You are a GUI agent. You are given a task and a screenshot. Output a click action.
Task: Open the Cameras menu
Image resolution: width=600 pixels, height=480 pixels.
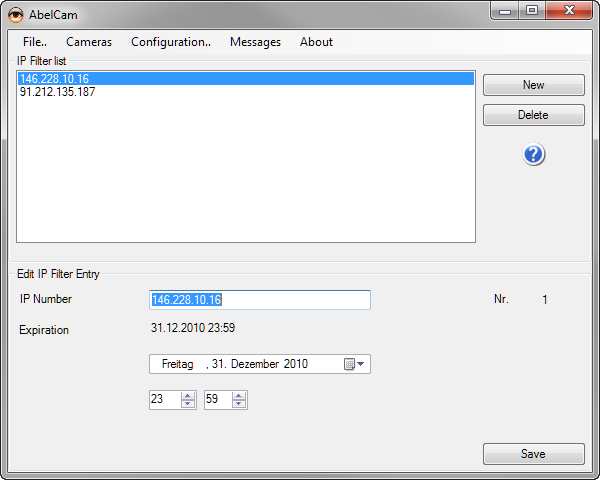(x=89, y=42)
